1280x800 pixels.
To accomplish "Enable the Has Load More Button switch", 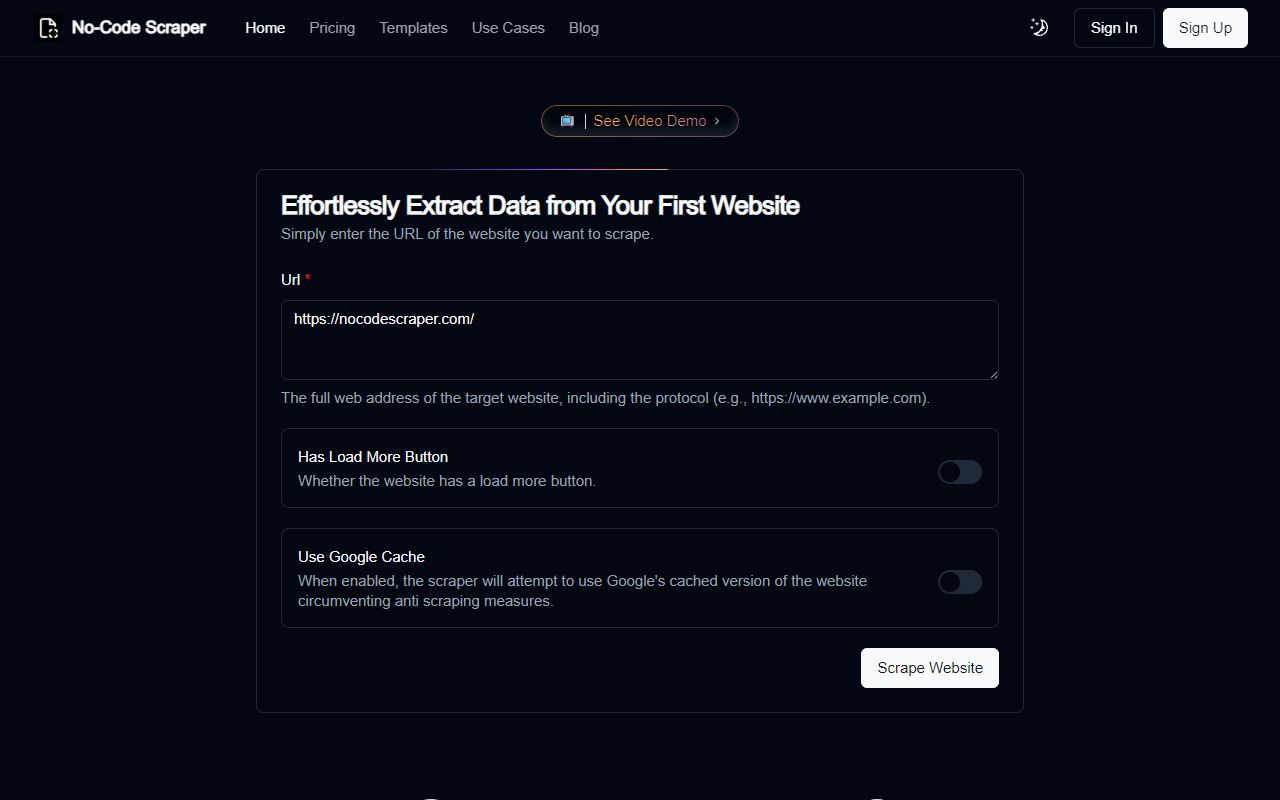I will coord(959,472).
